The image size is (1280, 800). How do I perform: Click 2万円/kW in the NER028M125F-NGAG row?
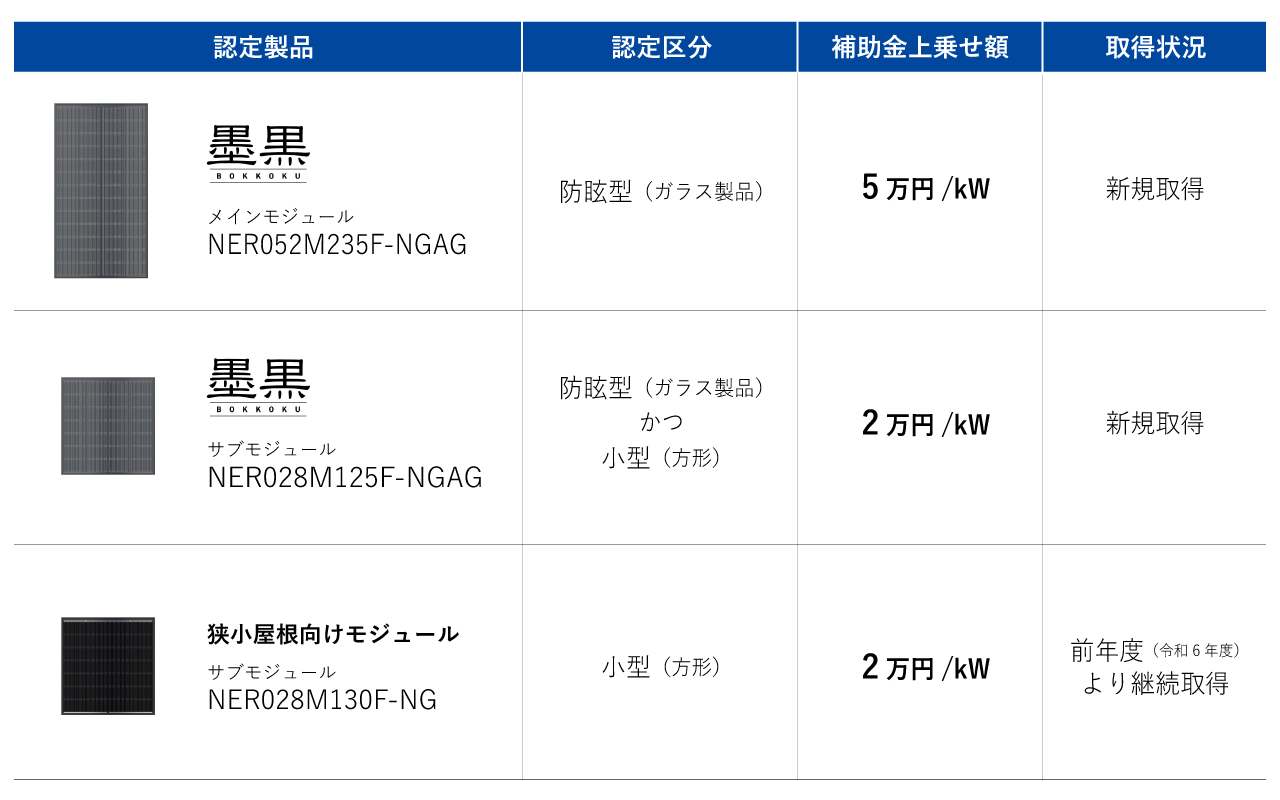925,424
